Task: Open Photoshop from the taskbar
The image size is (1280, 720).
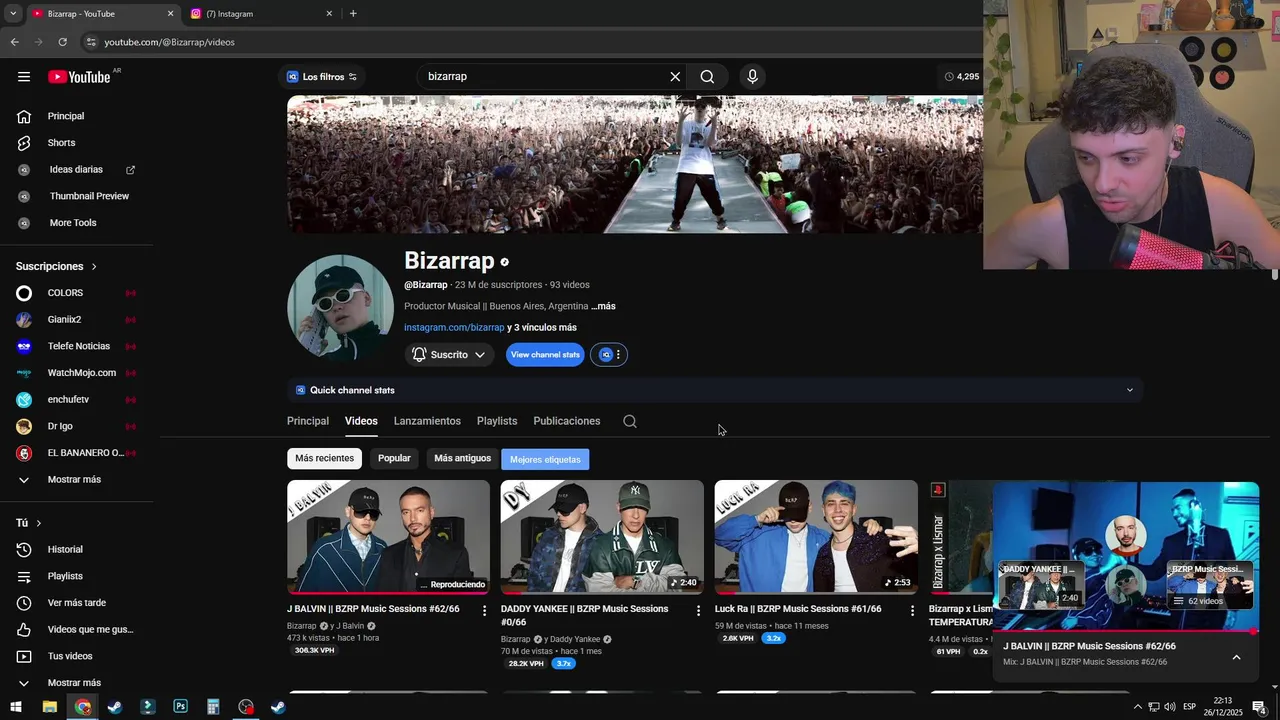Action: pyautogui.click(x=180, y=707)
